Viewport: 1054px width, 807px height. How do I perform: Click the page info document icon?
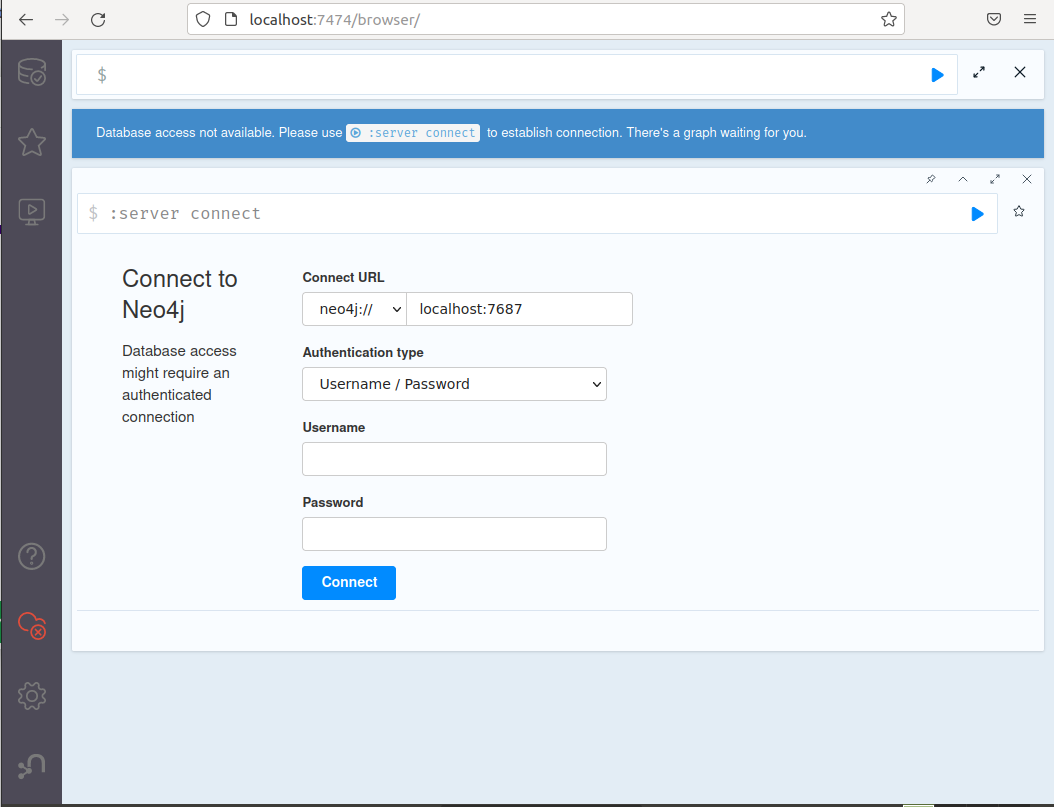[231, 19]
